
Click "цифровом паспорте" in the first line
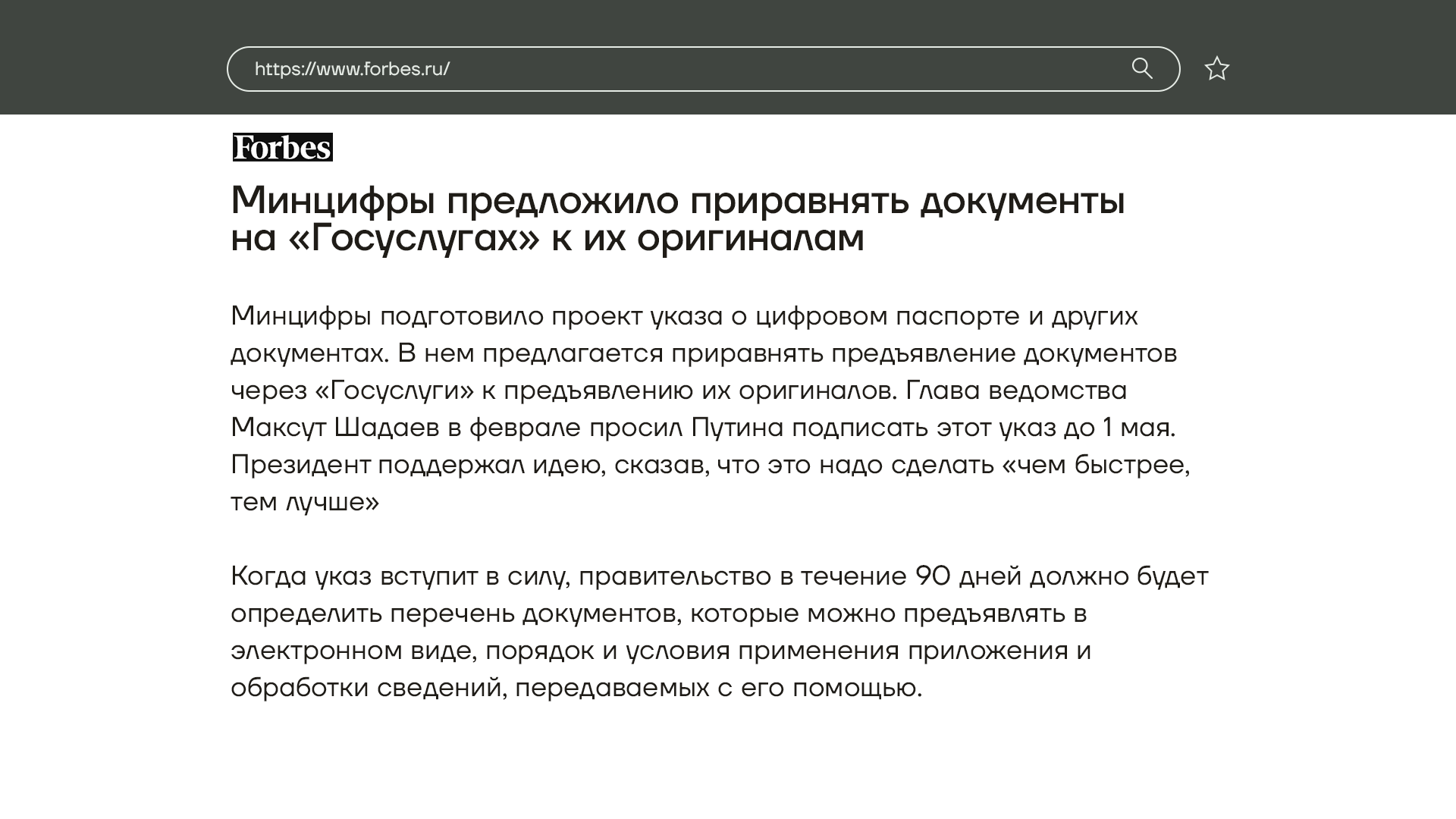pos(886,316)
